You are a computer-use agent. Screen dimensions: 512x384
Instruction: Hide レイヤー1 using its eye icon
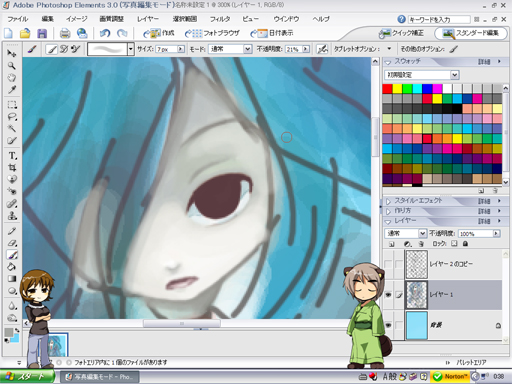[388, 295]
